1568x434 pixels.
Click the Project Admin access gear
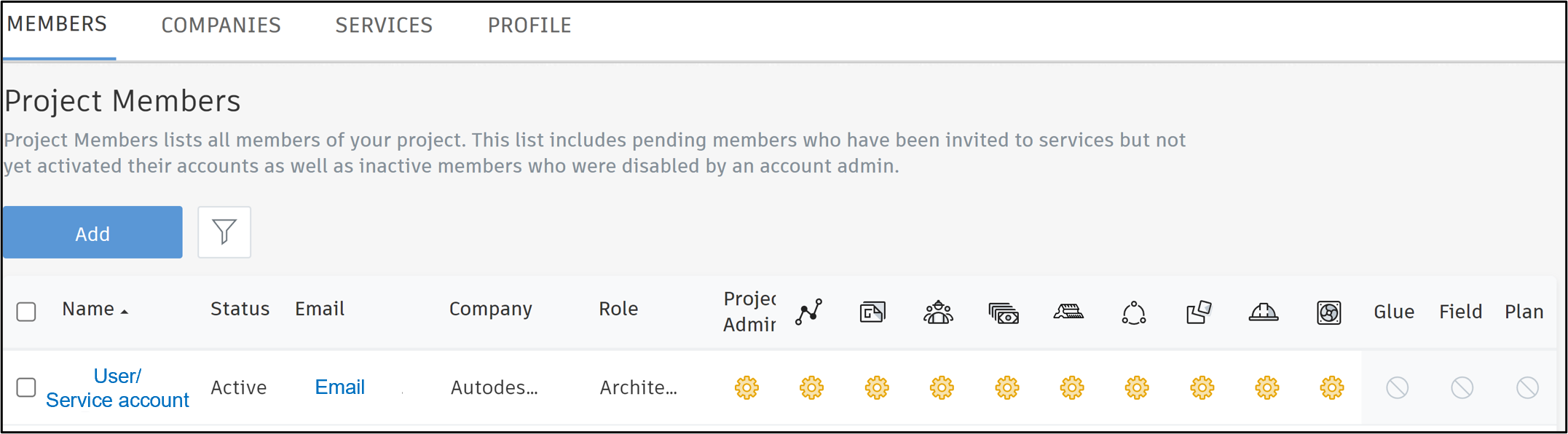click(x=747, y=387)
